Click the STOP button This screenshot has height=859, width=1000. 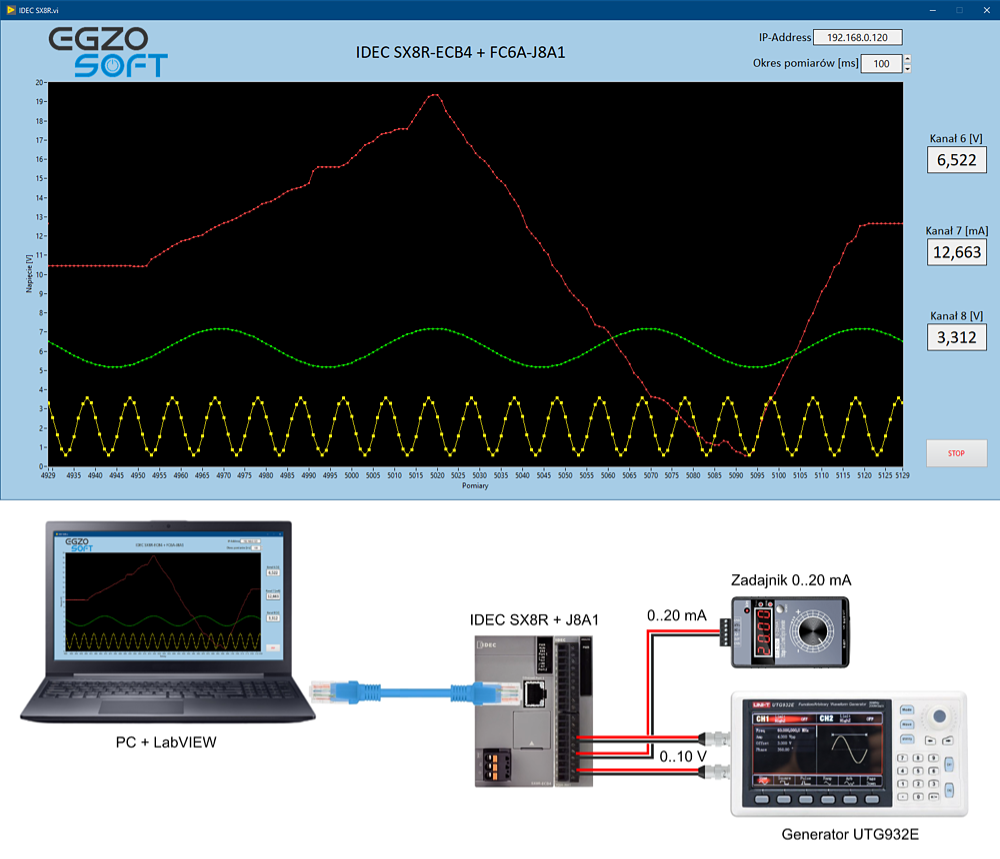[956, 453]
